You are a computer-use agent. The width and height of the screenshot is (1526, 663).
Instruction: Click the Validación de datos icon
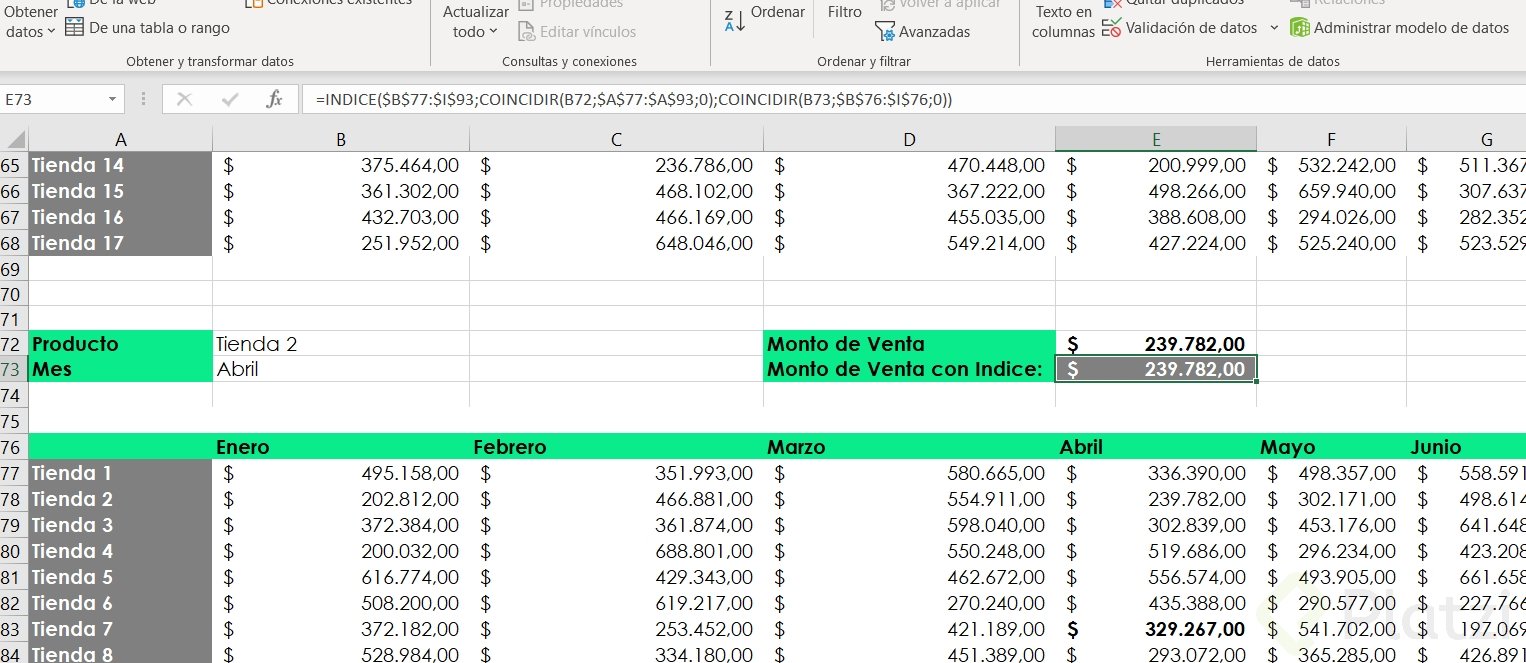pyautogui.click(x=1111, y=28)
